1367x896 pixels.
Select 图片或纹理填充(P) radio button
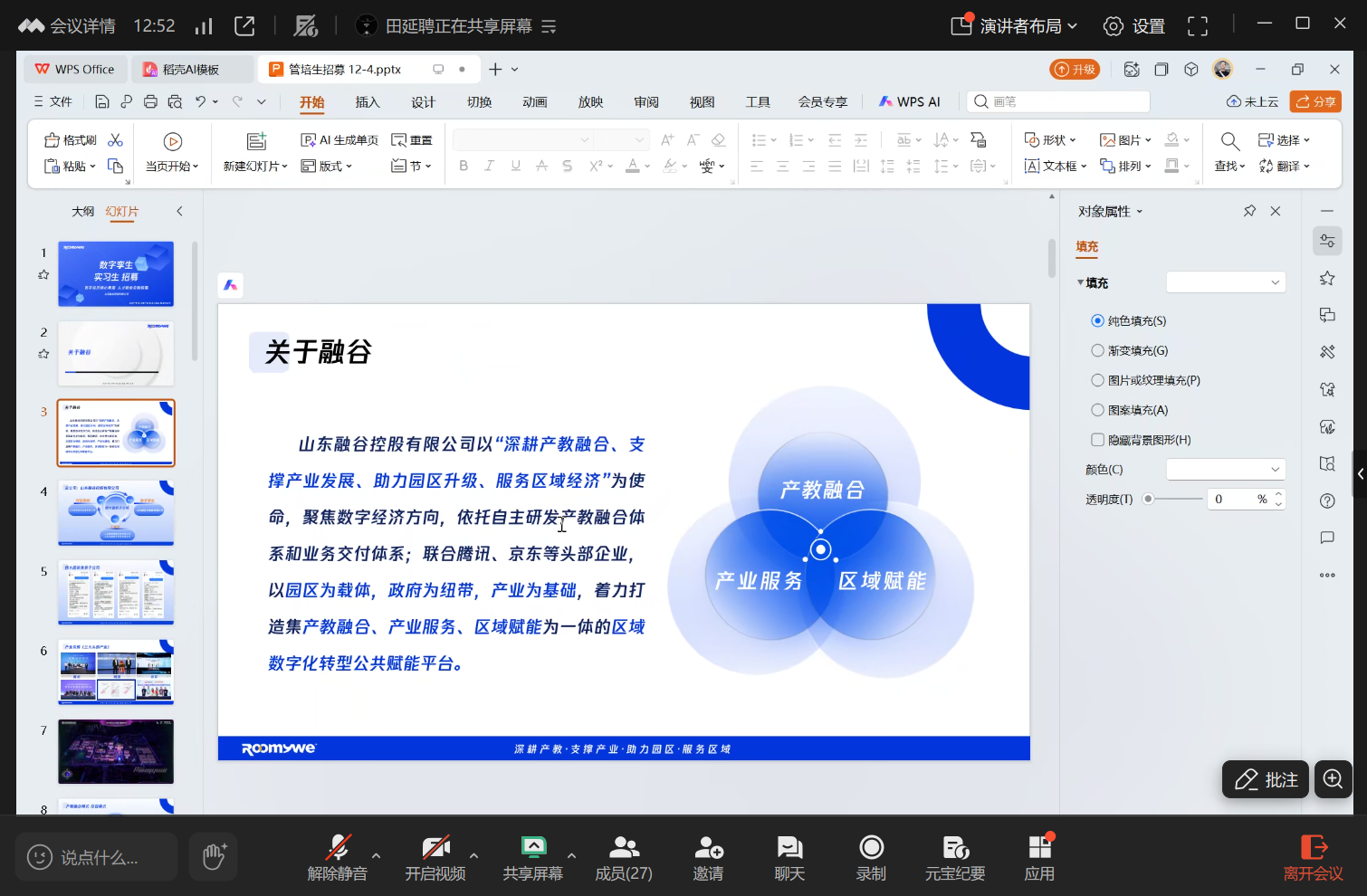click(1097, 380)
